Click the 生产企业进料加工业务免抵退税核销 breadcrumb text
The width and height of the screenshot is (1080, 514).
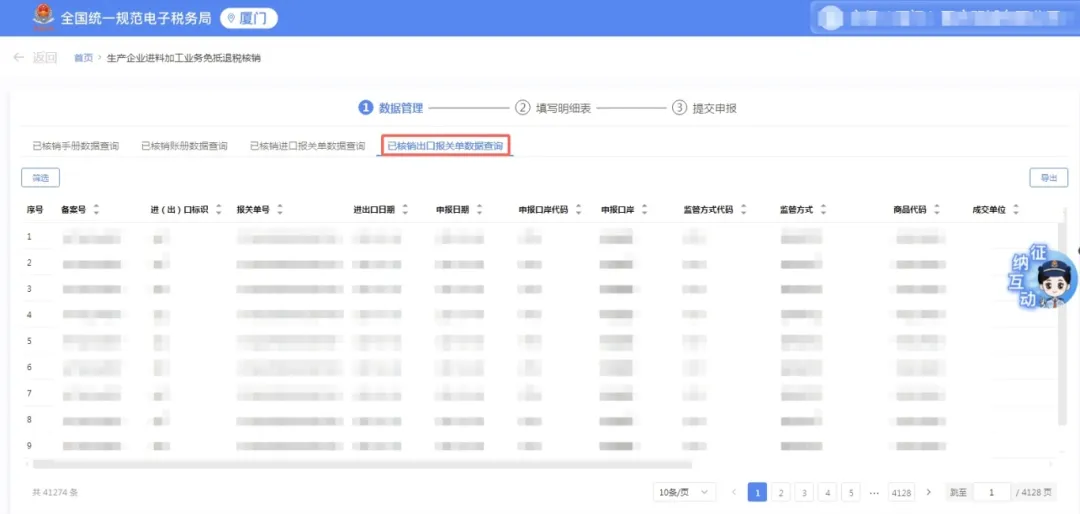coord(184,58)
